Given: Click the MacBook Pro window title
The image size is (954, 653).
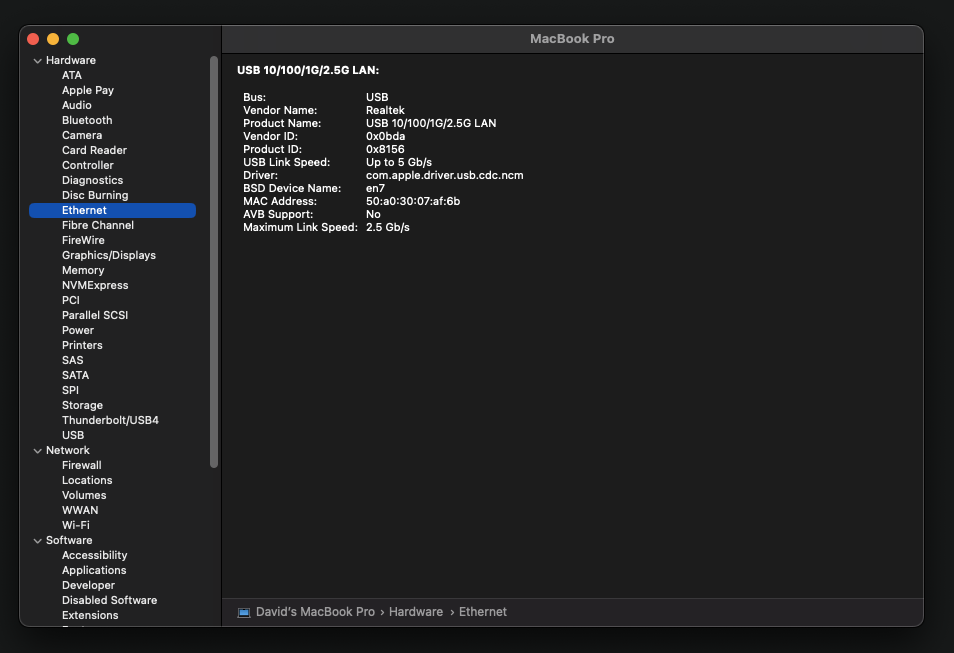Looking at the screenshot, I should tap(572, 39).
